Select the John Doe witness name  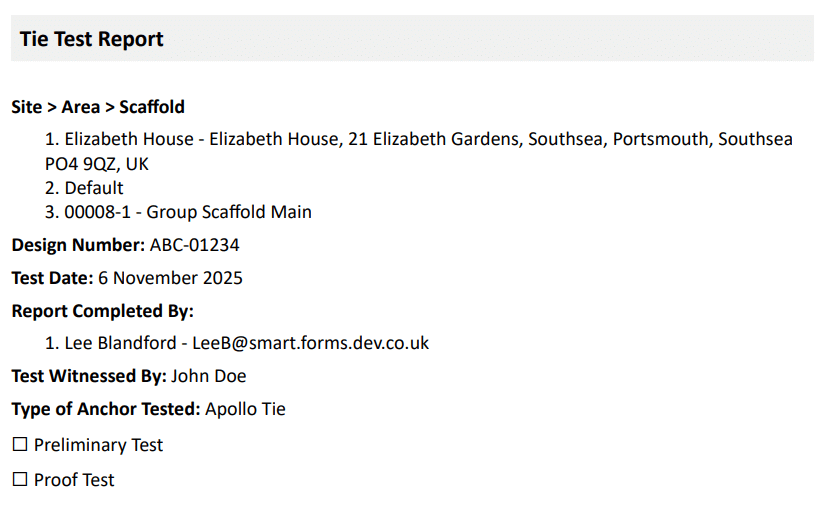click(209, 377)
